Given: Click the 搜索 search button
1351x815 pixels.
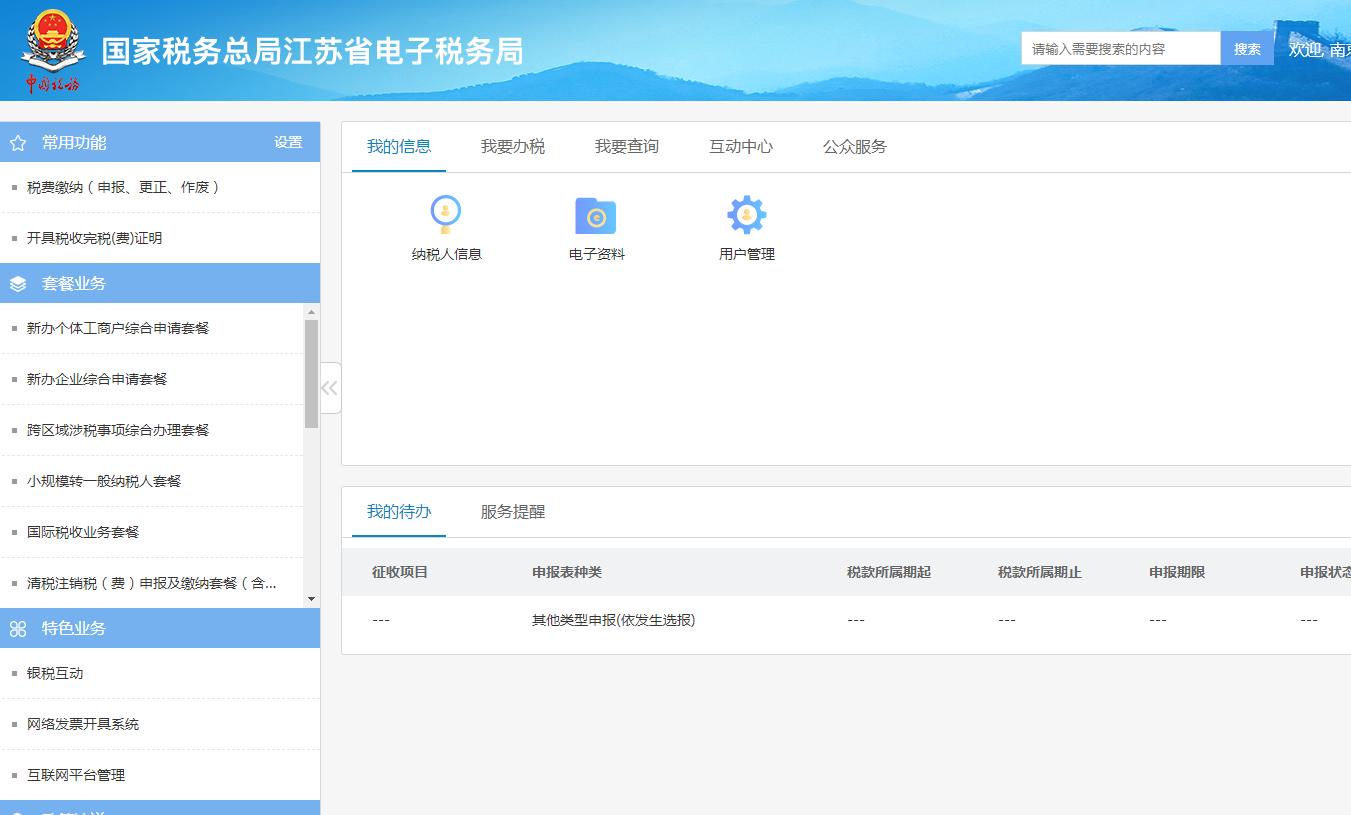Looking at the screenshot, I should pyautogui.click(x=1246, y=47).
